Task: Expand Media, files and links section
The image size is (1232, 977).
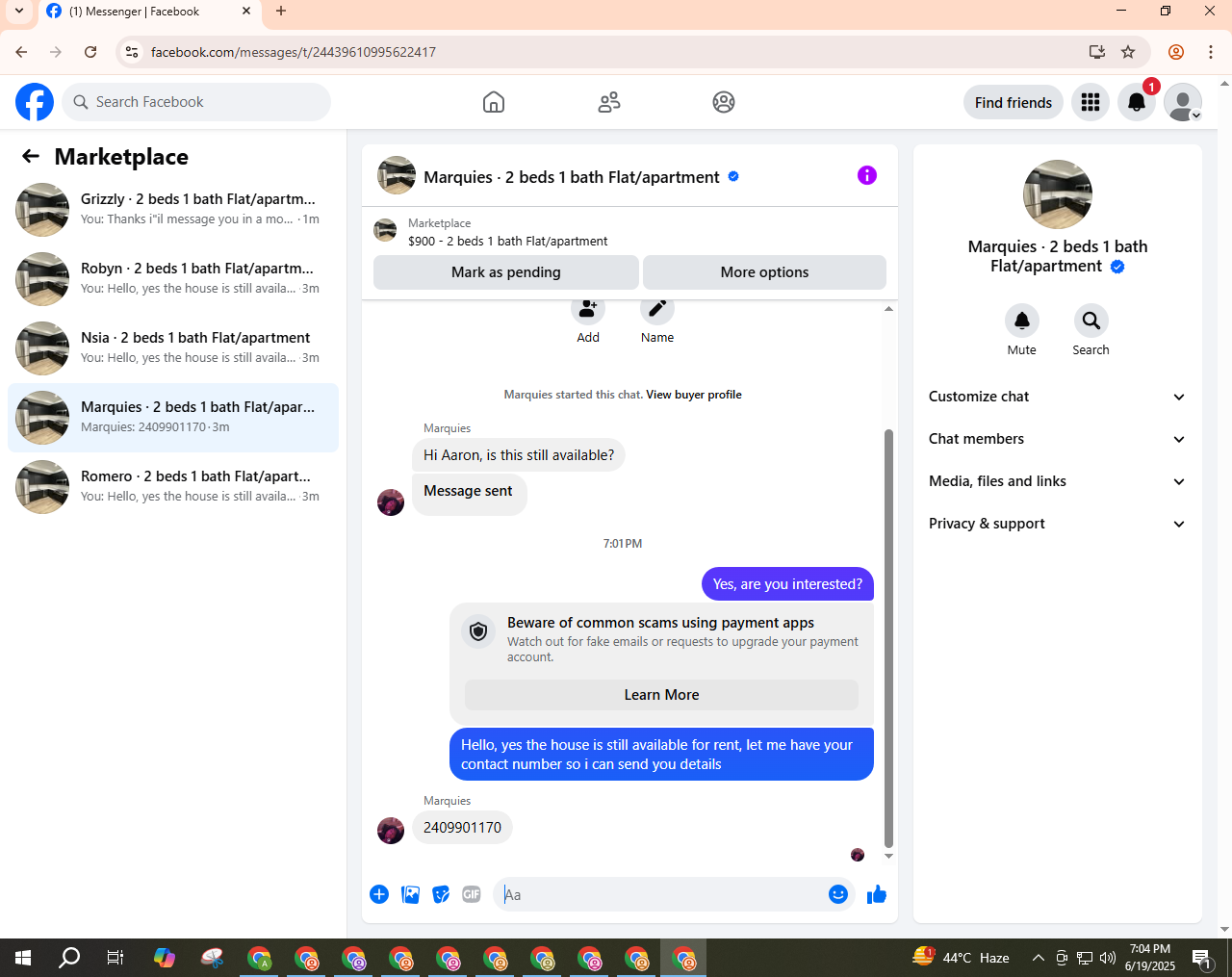Action: (x=1058, y=481)
